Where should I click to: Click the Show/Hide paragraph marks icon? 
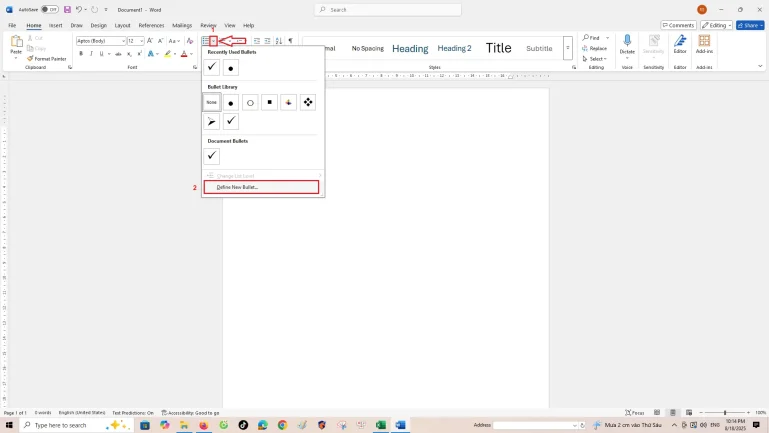coord(290,41)
